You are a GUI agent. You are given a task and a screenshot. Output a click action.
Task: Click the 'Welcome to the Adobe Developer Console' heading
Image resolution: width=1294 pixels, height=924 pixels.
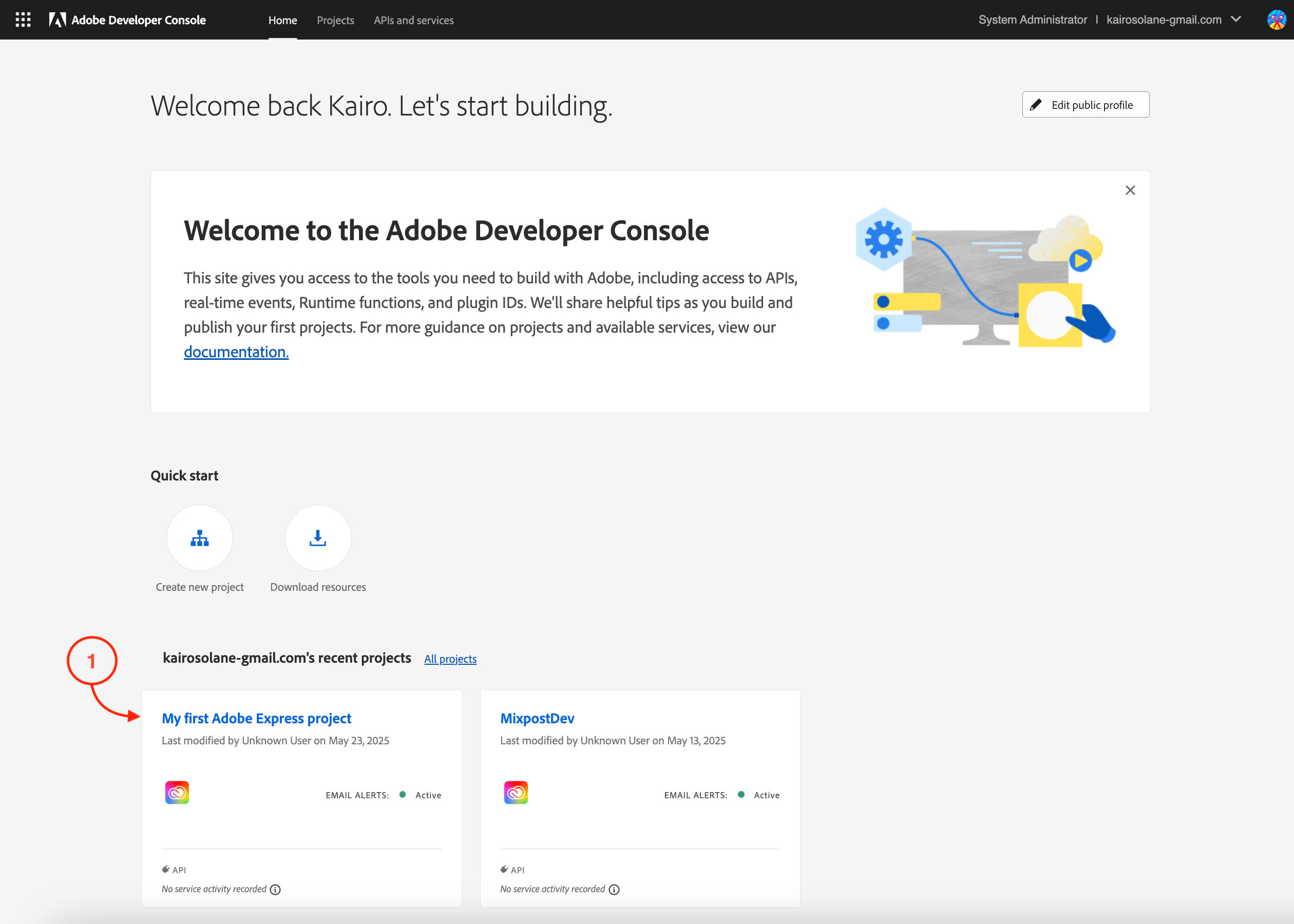[x=446, y=230]
